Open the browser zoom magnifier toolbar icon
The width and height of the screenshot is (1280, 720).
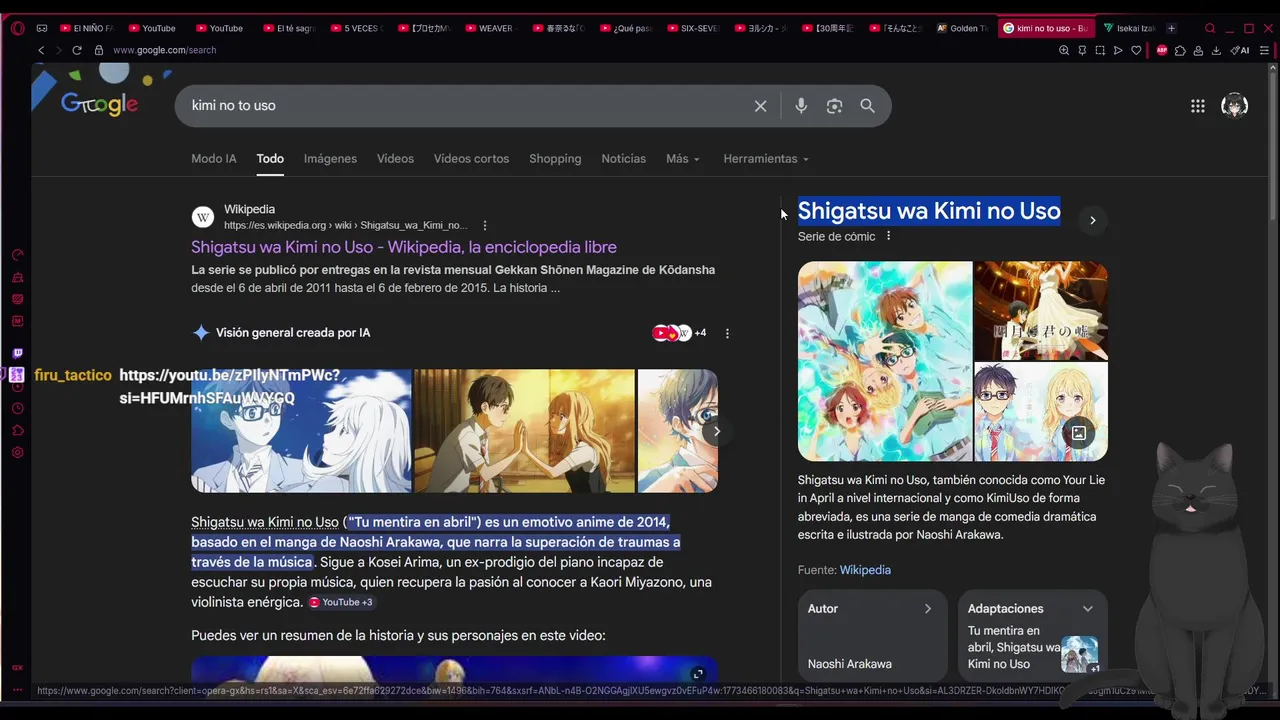[x=1064, y=50]
